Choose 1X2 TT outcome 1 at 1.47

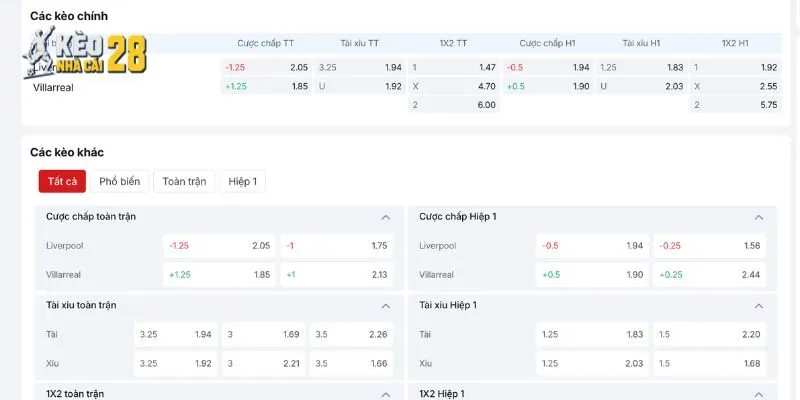pyautogui.click(x=454, y=67)
